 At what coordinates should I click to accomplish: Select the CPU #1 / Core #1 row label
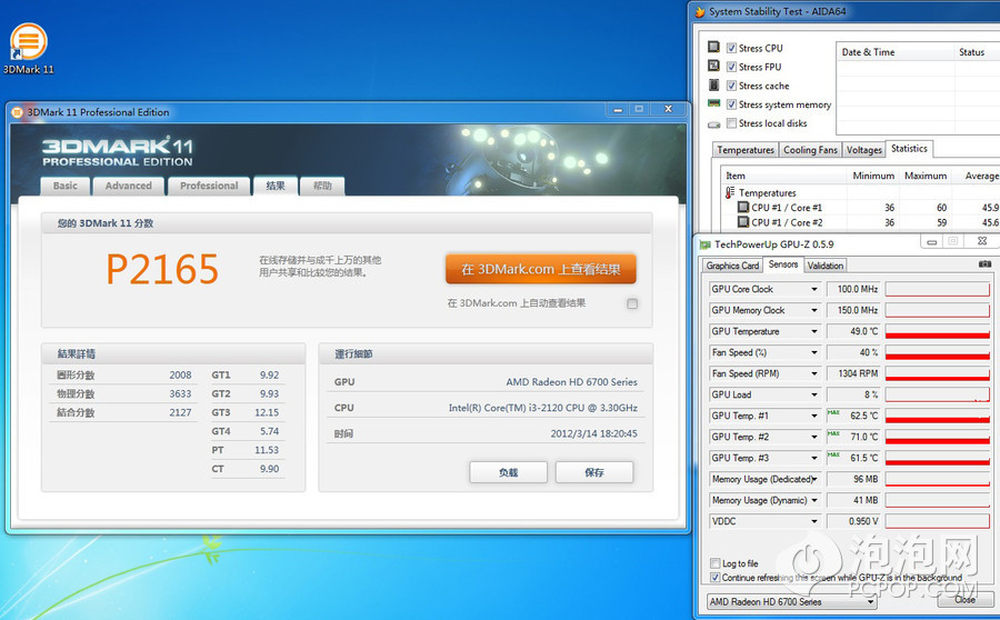click(x=786, y=207)
